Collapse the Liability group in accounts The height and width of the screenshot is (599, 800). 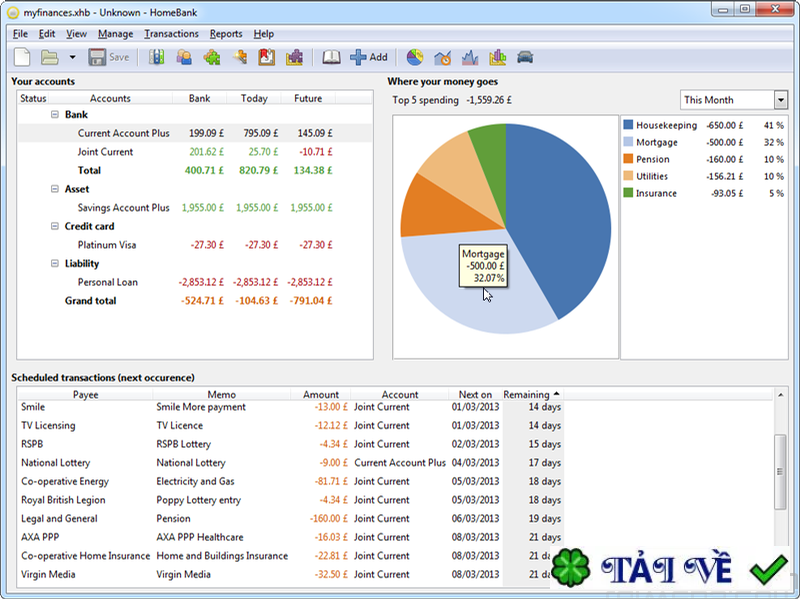55,264
